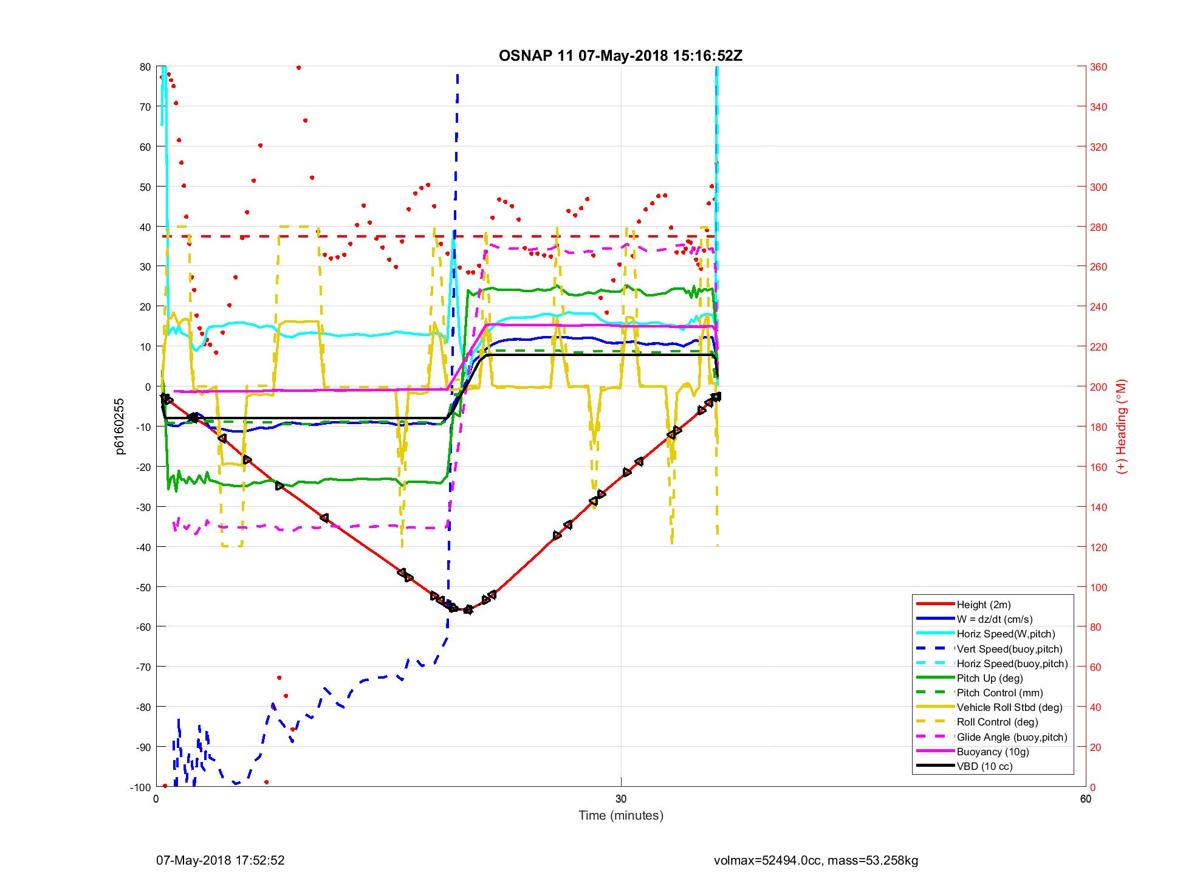Click the "p6160255" y-axis label
Screen dimensions: 1200x885
point(119,426)
